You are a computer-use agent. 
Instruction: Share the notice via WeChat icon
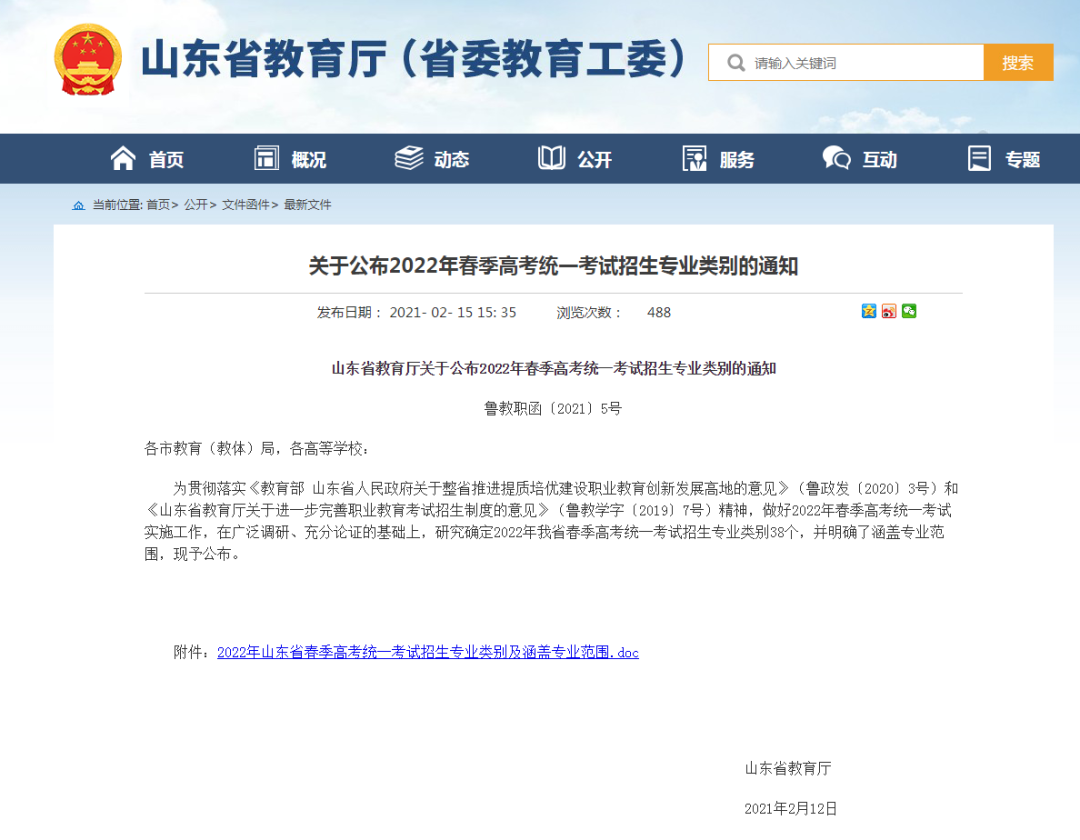909,311
